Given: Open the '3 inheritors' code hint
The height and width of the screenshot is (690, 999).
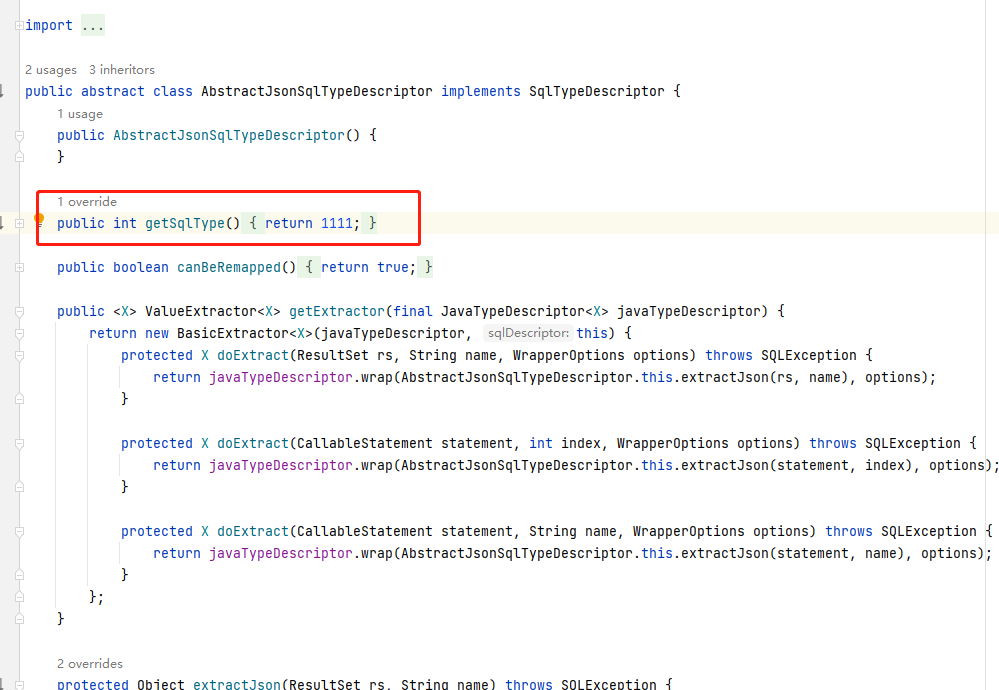Looking at the screenshot, I should 122,69.
